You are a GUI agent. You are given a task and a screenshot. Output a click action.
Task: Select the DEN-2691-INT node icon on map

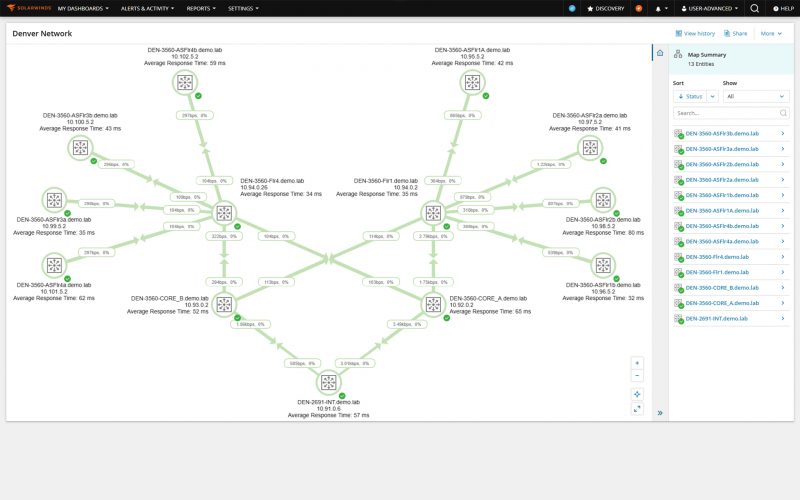click(329, 382)
